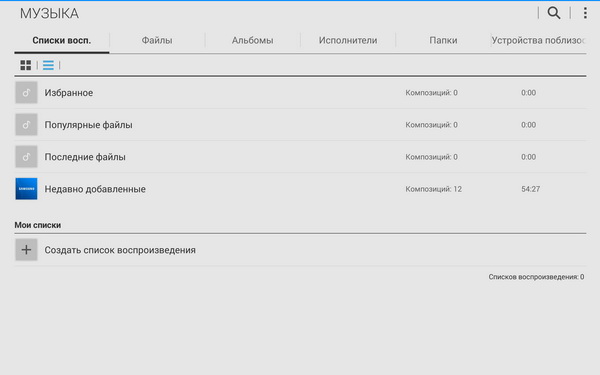600x375 pixels.
Task: Click the Популярные файлы note icon
Action: click(26, 125)
